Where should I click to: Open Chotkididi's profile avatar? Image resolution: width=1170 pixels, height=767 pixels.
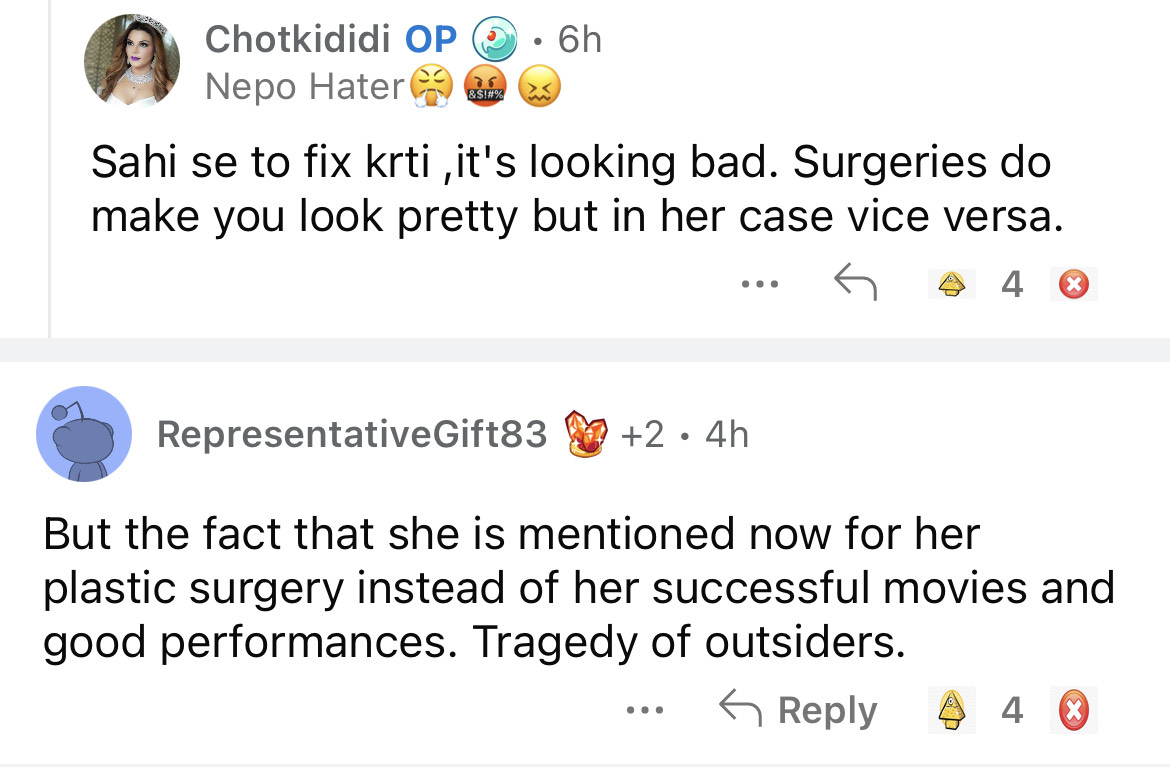(x=132, y=60)
